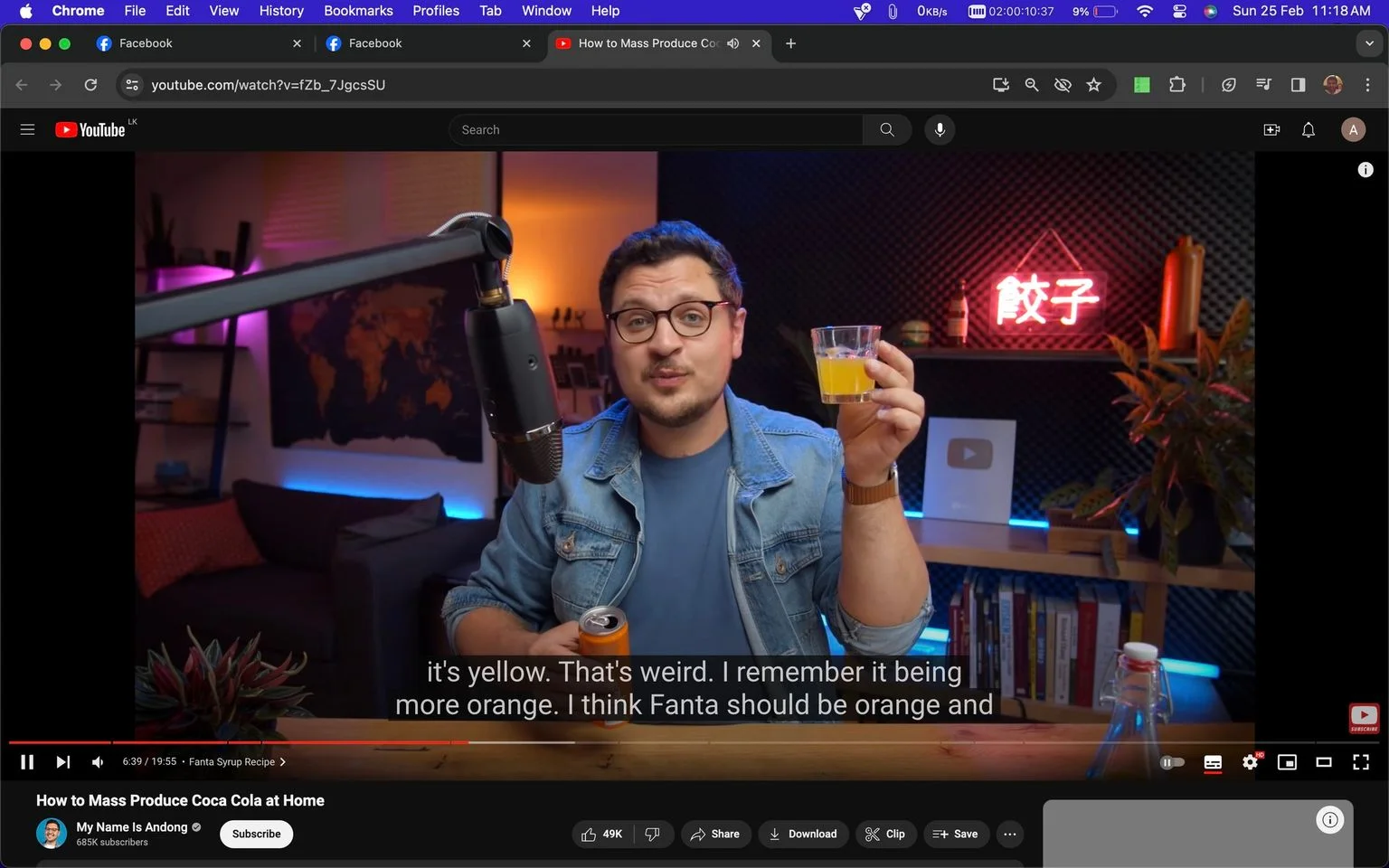
Task: Open Chrome three-dot menu
Action: point(1367,84)
